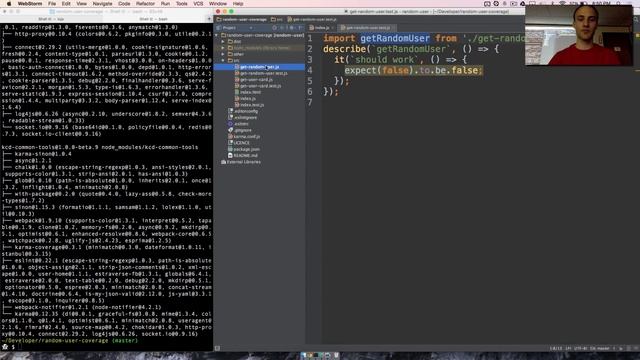
Task: Open the View menu
Action: coord(82,4)
